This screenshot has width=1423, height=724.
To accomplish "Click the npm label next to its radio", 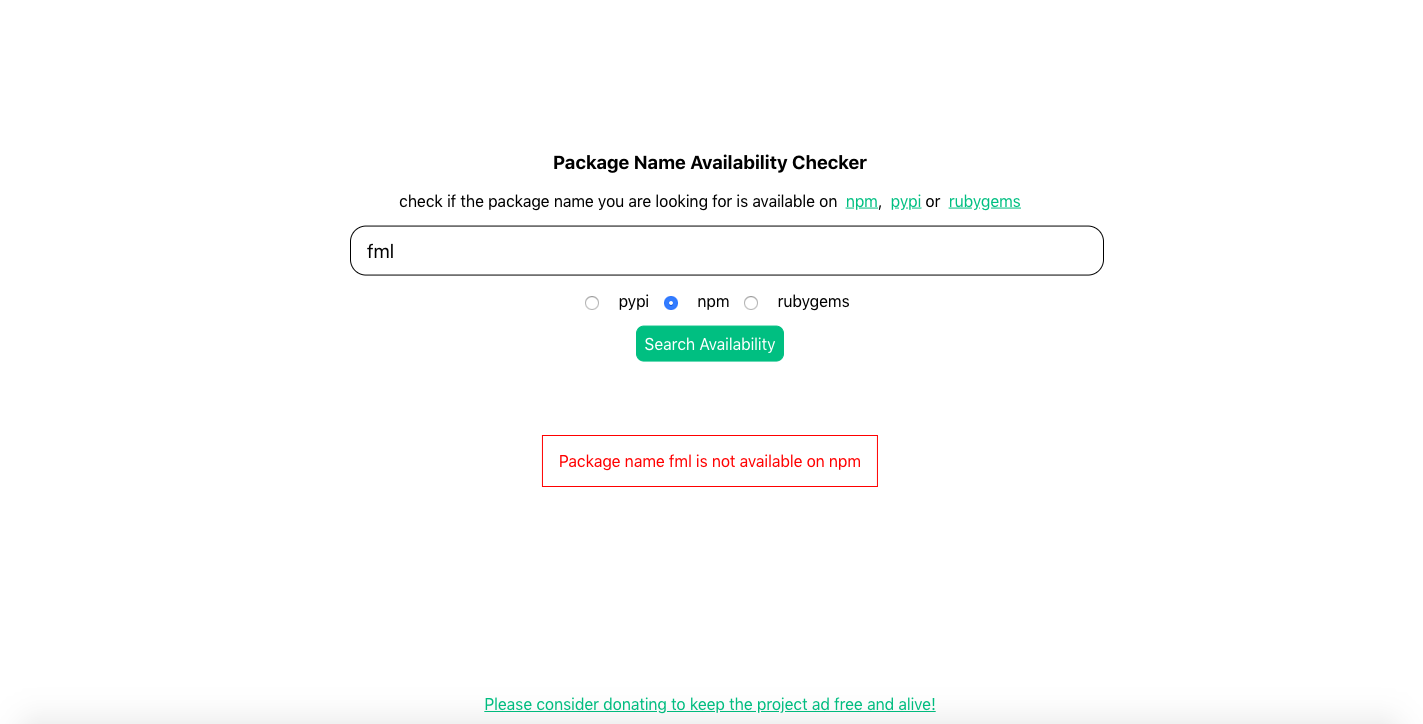I will pos(713,301).
